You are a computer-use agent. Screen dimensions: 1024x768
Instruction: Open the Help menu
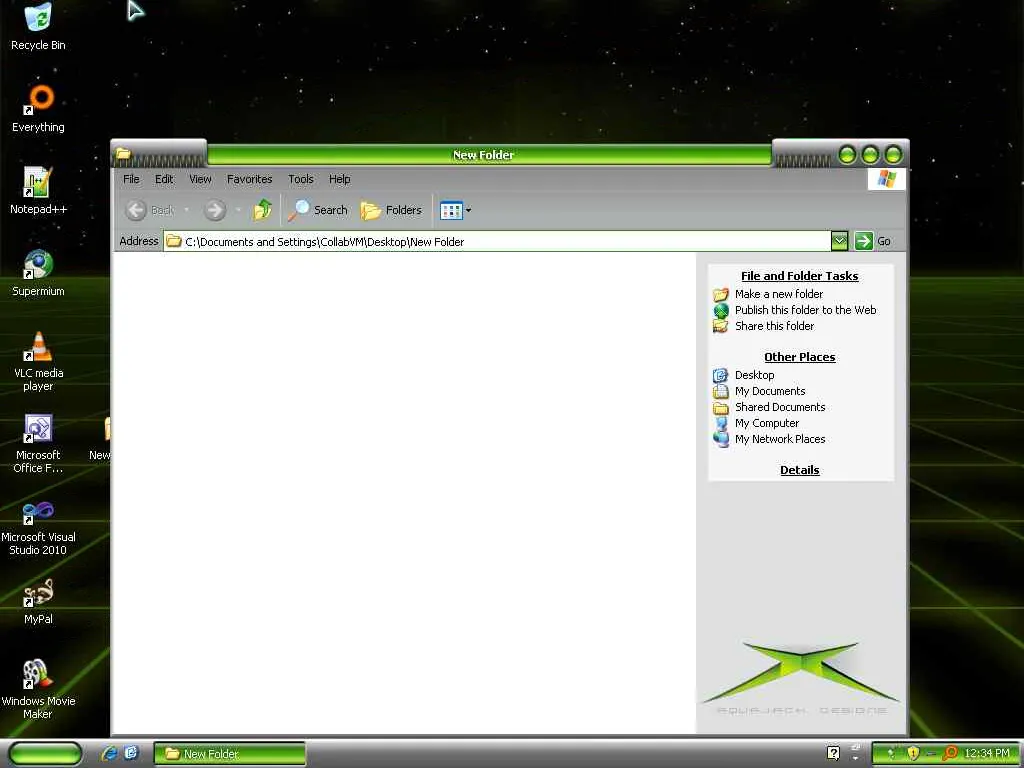[x=340, y=179]
